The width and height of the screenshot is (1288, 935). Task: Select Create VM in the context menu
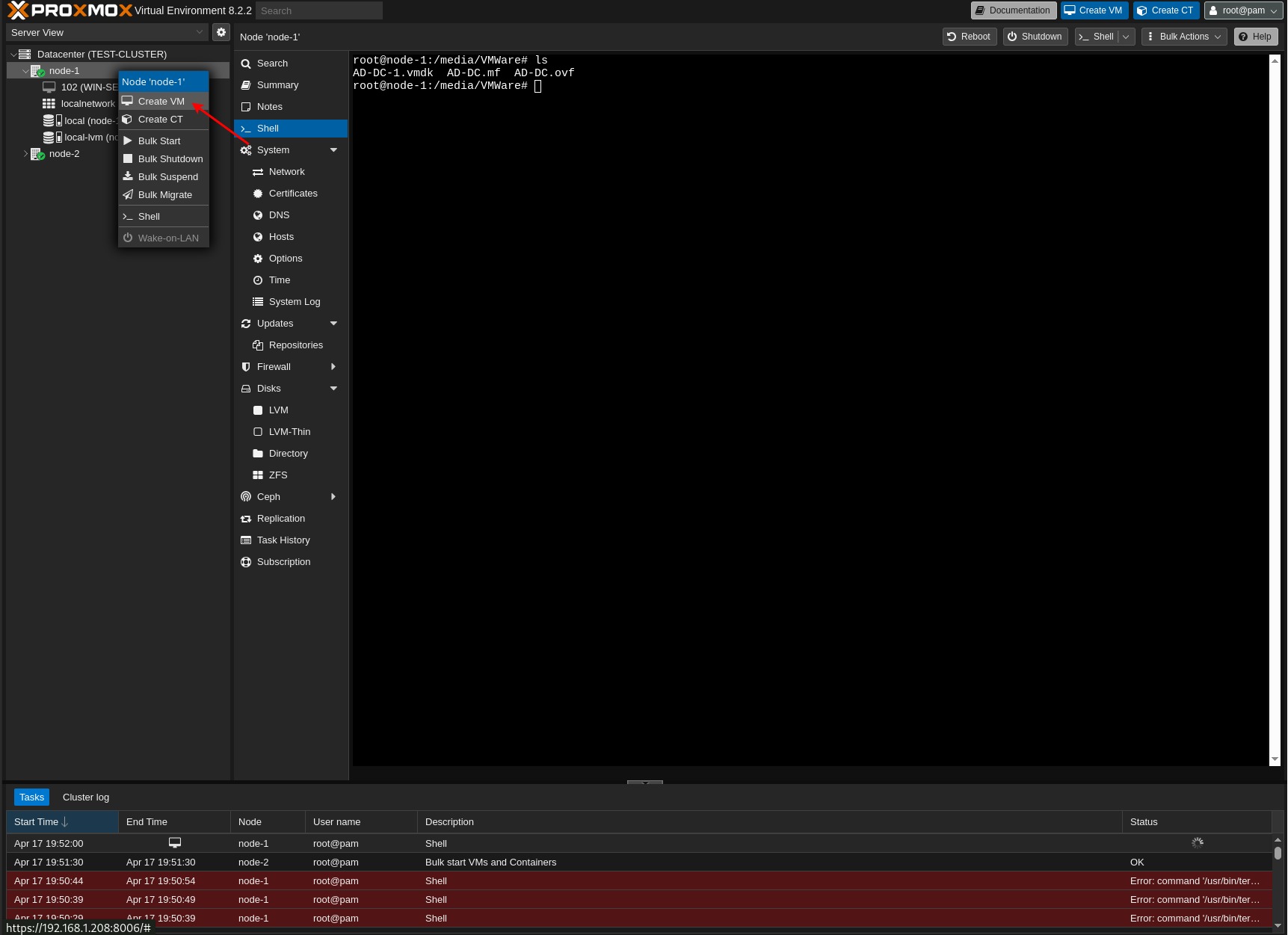click(x=161, y=102)
